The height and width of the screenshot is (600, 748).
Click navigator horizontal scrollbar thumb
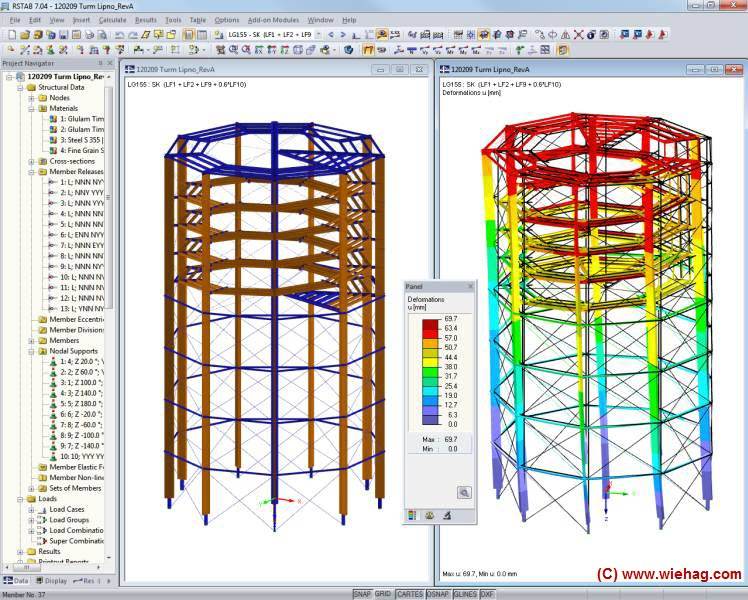(x=26, y=568)
